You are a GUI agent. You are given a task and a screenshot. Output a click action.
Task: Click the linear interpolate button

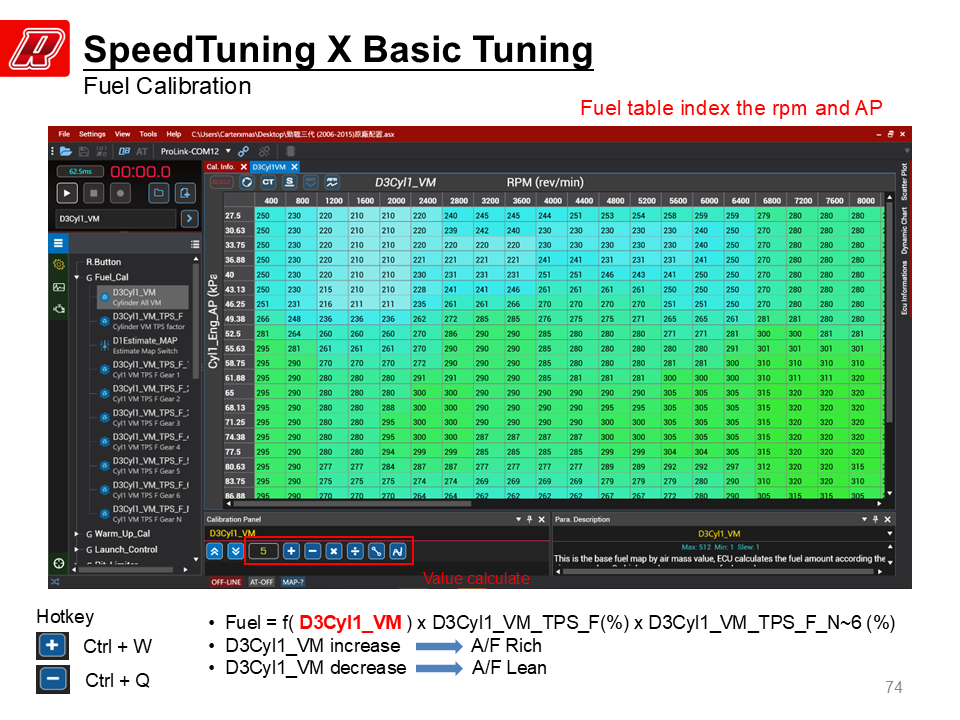click(x=376, y=551)
